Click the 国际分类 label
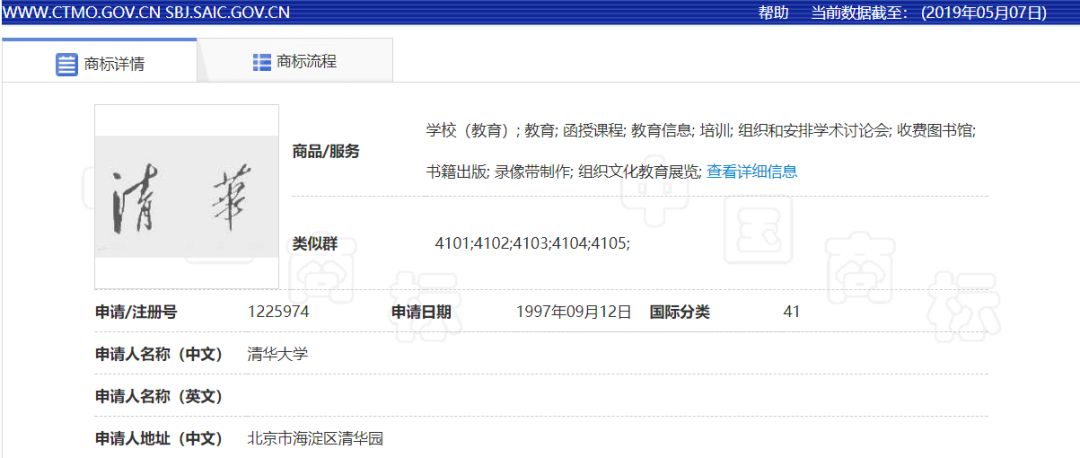 click(679, 312)
